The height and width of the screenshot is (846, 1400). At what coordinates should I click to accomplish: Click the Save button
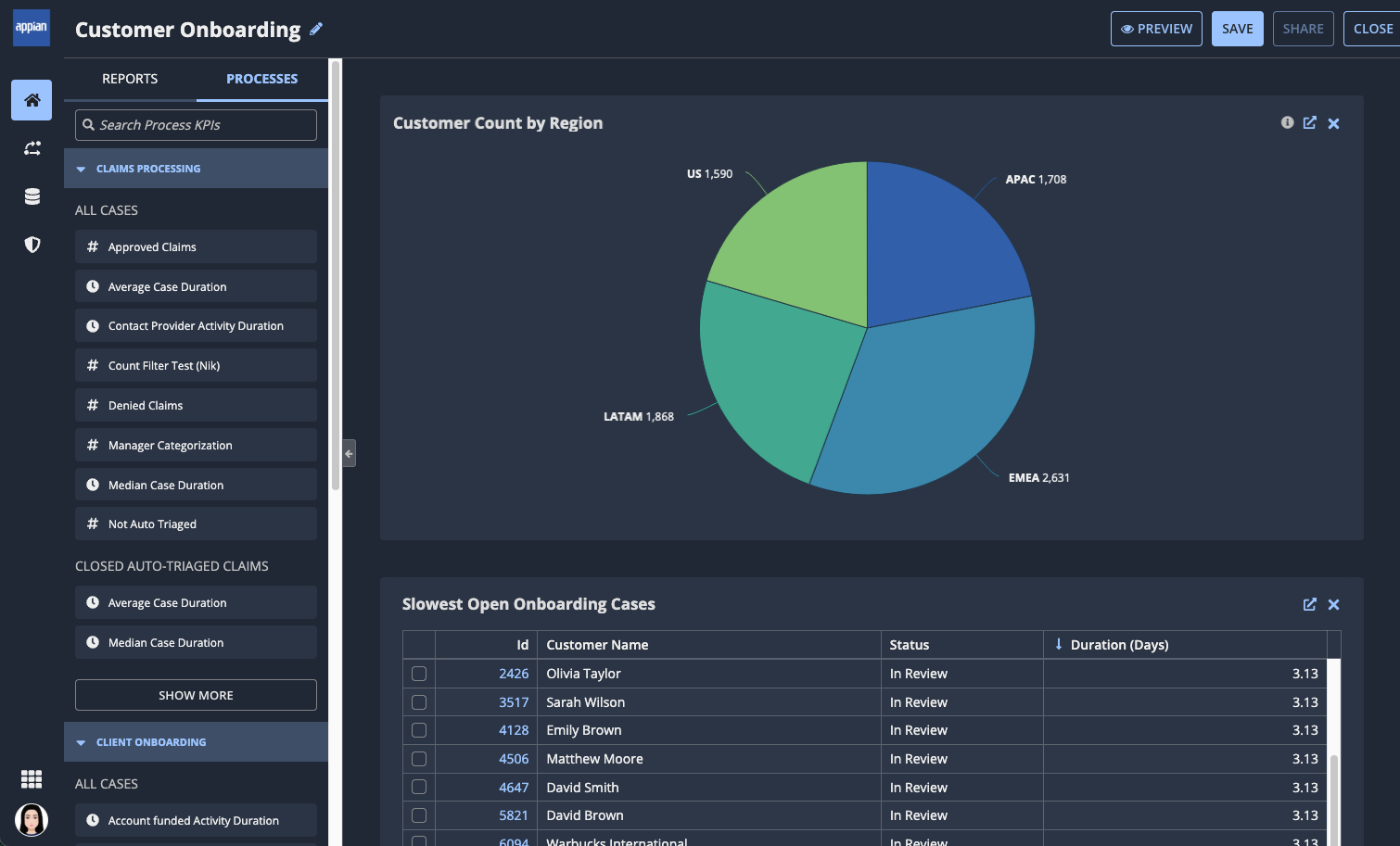1237,29
